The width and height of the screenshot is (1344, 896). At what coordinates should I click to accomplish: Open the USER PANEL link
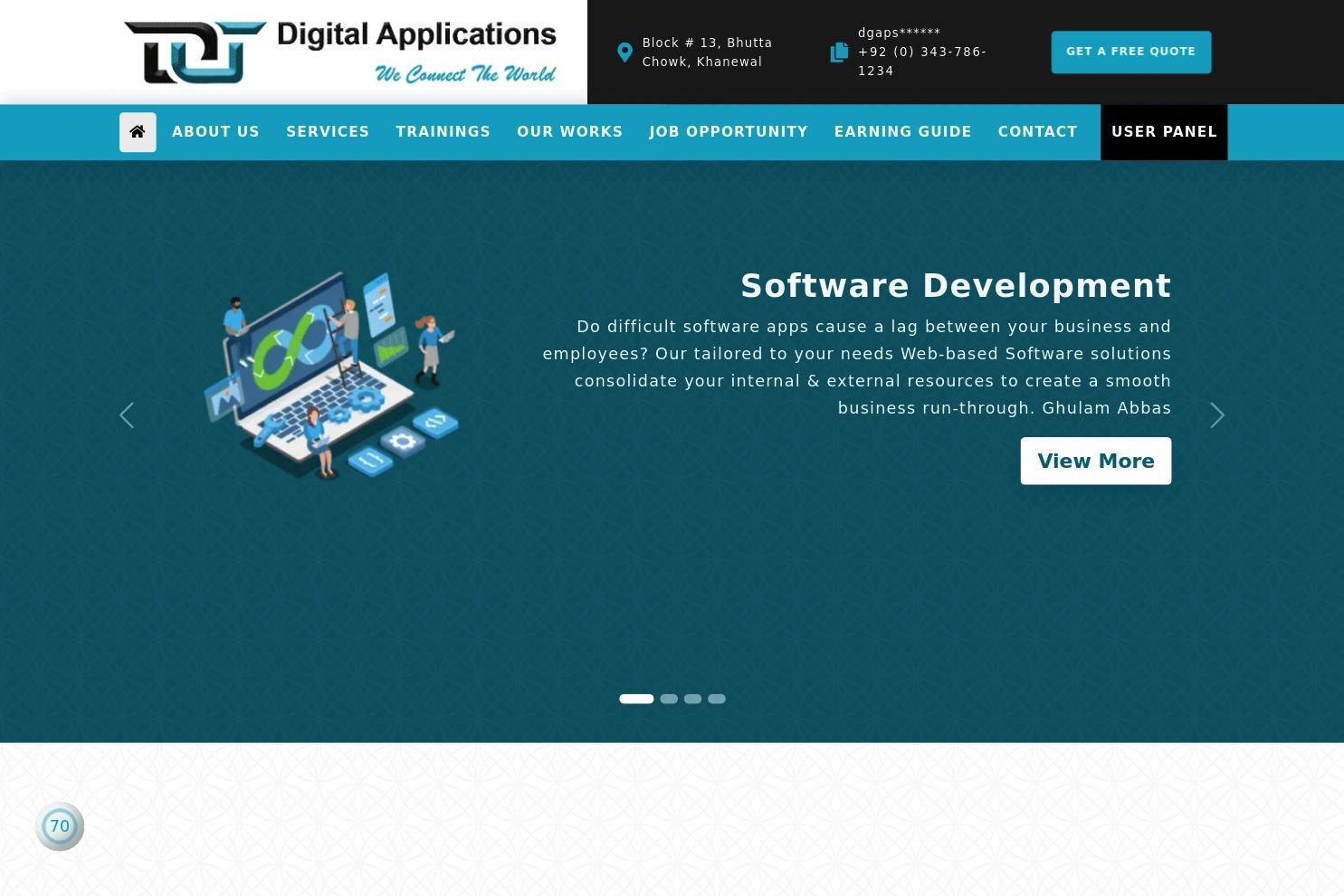coord(1164,132)
